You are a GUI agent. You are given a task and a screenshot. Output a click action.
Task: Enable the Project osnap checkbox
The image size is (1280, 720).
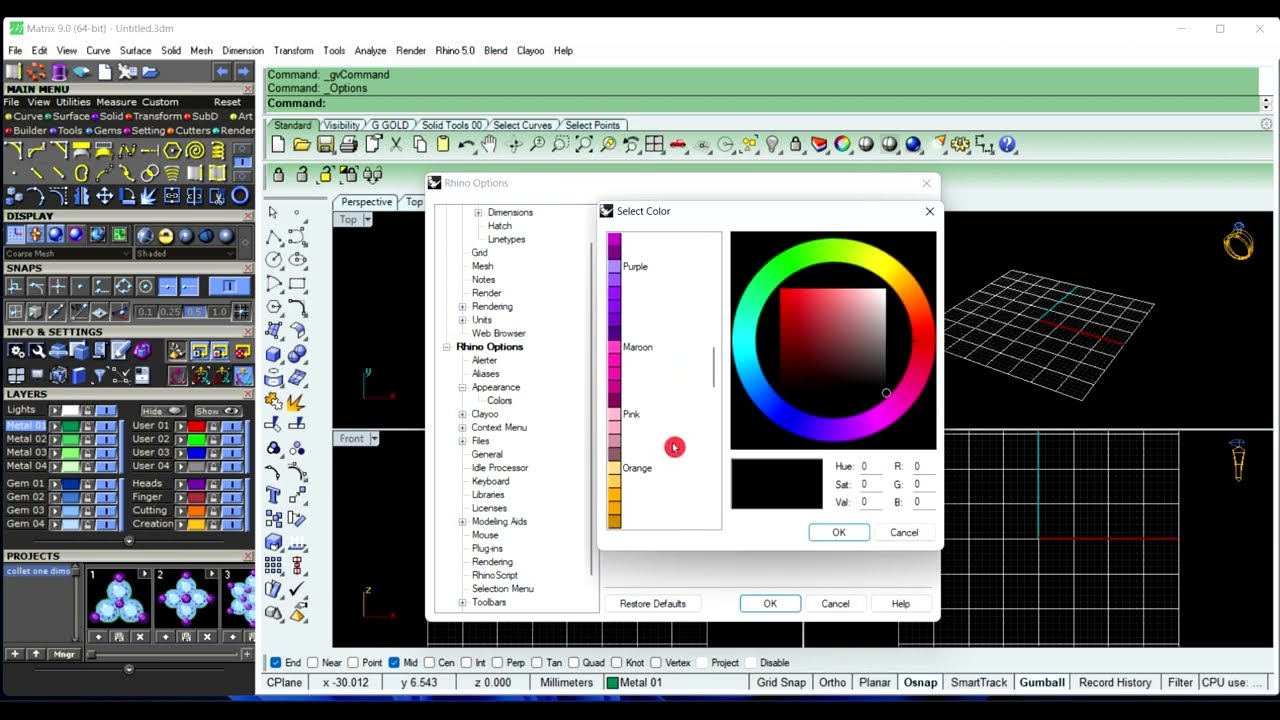(x=704, y=662)
